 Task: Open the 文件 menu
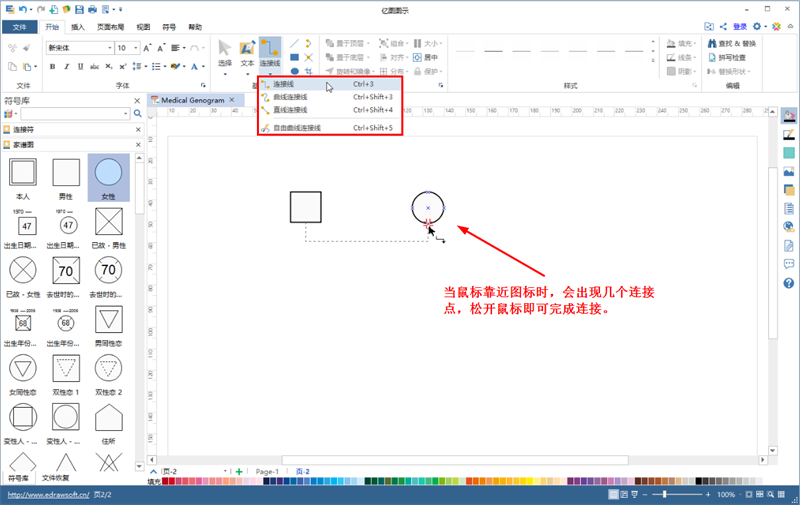tap(19, 27)
